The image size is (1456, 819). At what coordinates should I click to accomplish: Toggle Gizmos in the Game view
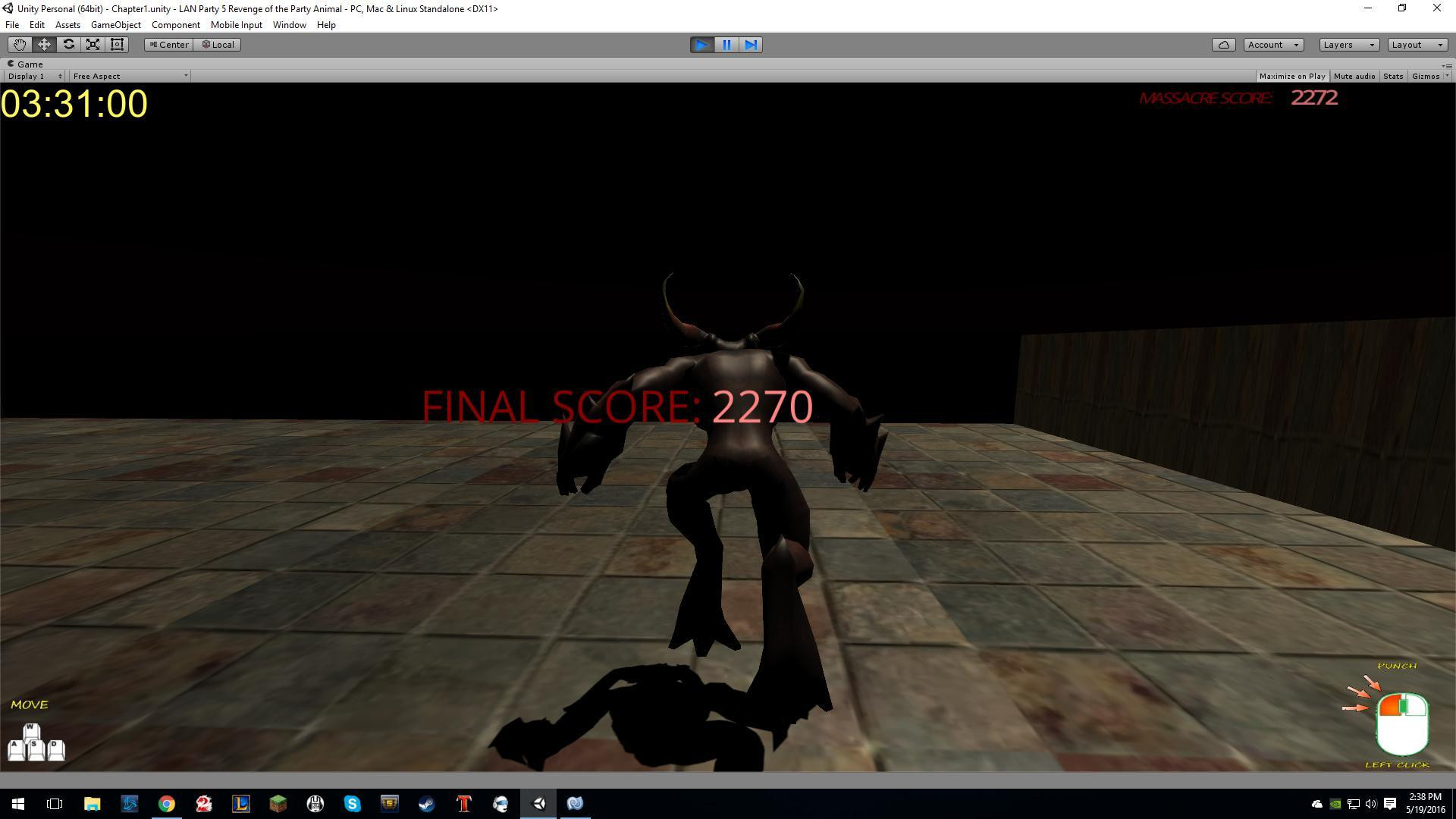[x=1426, y=76]
